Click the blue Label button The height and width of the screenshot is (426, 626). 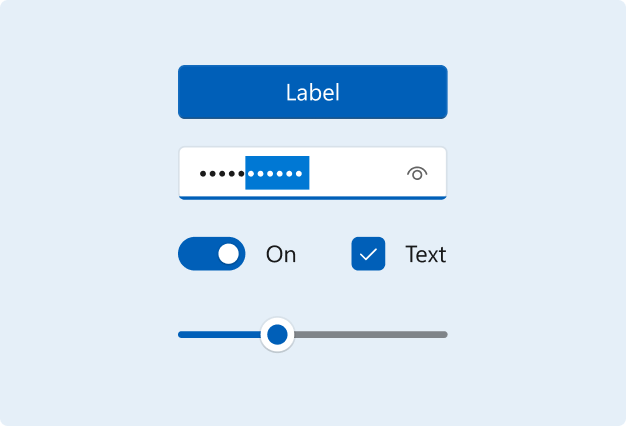(x=313, y=92)
